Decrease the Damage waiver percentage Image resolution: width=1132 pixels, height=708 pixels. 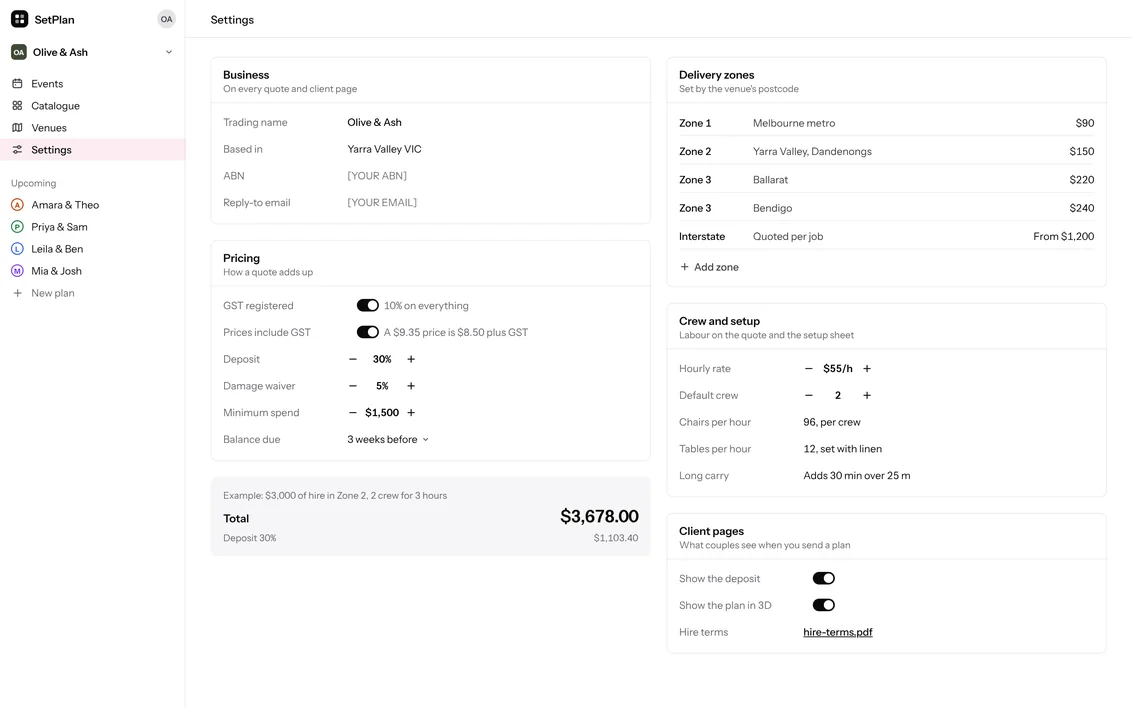[x=353, y=385]
